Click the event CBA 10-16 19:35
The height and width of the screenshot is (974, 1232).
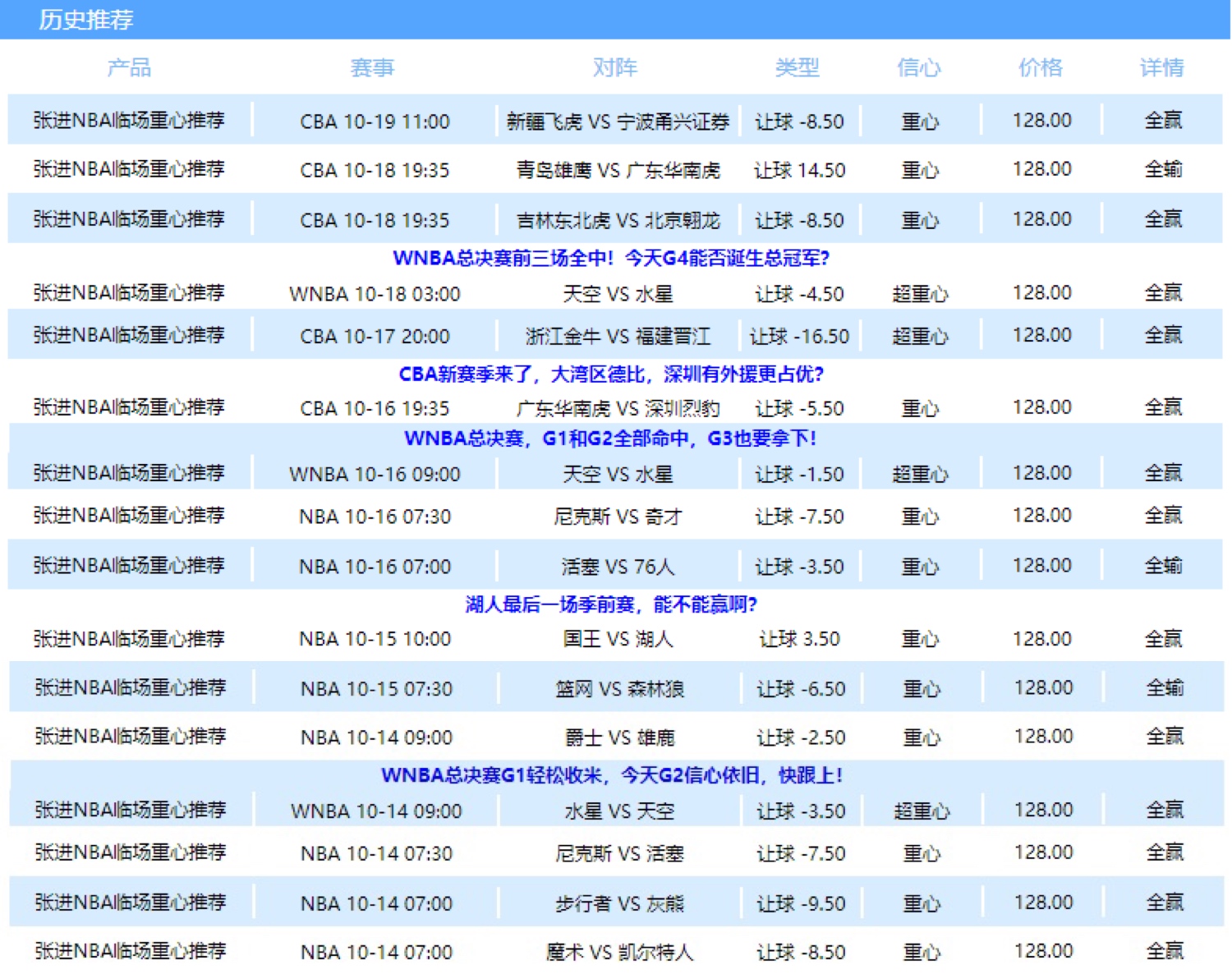(375, 408)
